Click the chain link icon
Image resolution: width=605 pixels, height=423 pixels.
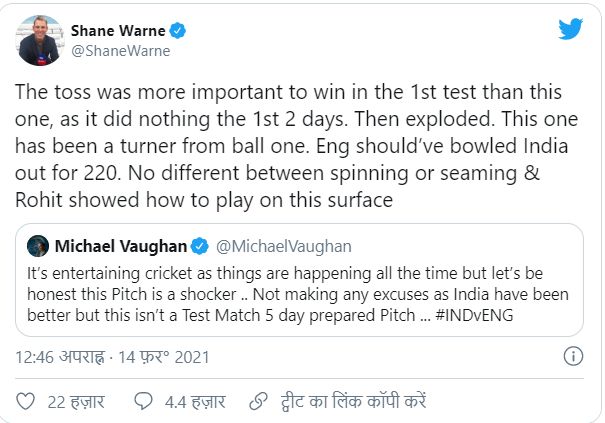click(x=259, y=400)
